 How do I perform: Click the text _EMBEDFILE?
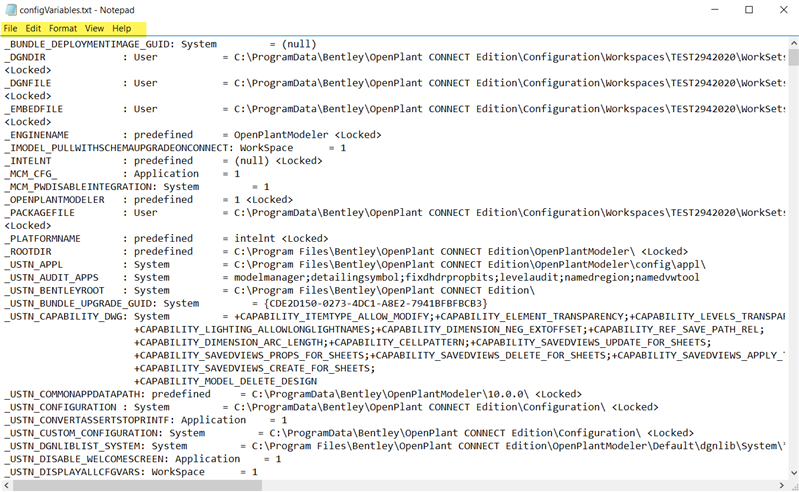click(x=34, y=109)
